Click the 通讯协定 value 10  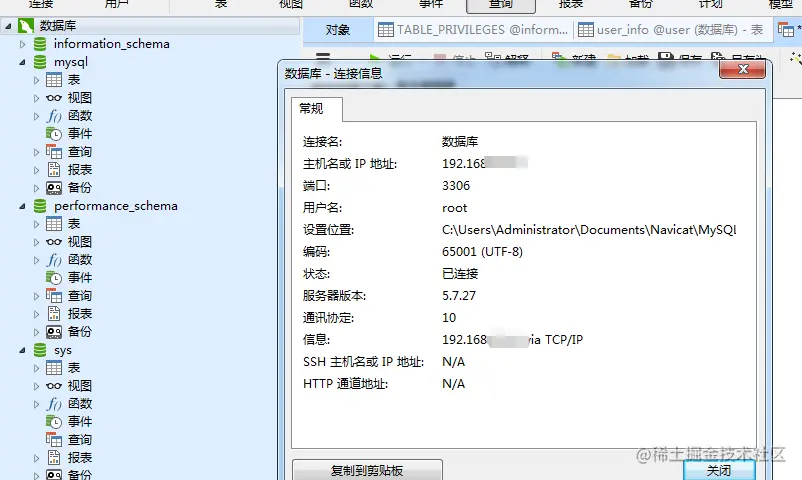[449, 318]
